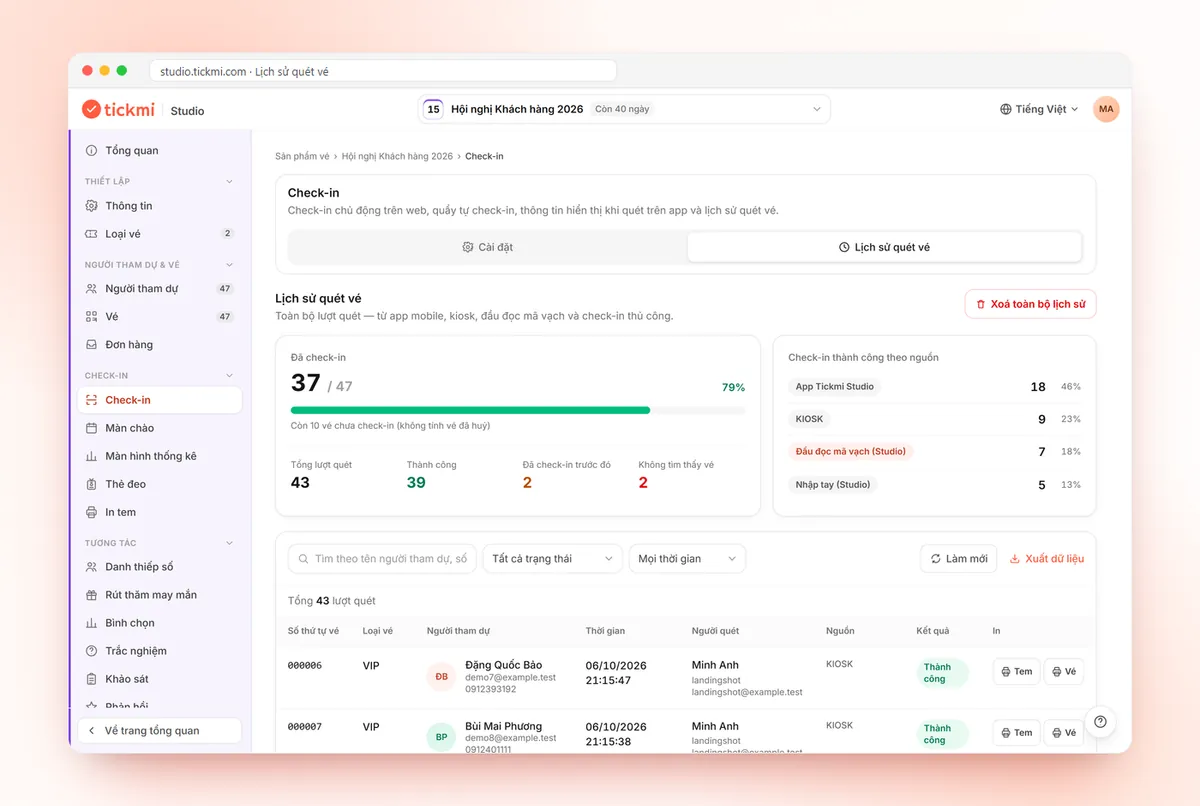The height and width of the screenshot is (806, 1200).
Task: Open Danh thiếp số digital cards
Action: tap(159, 567)
